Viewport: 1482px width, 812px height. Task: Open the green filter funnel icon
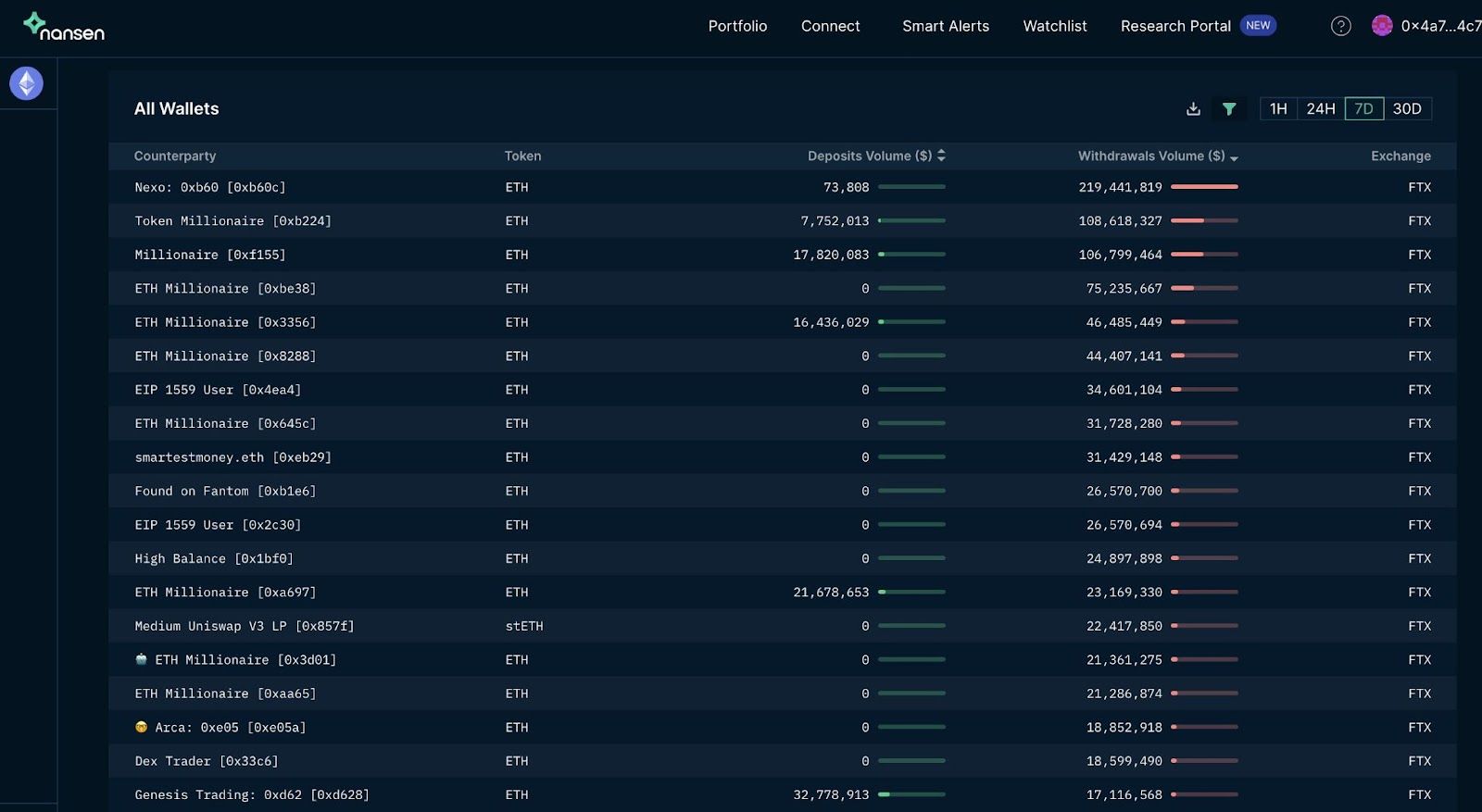pyautogui.click(x=1229, y=109)
